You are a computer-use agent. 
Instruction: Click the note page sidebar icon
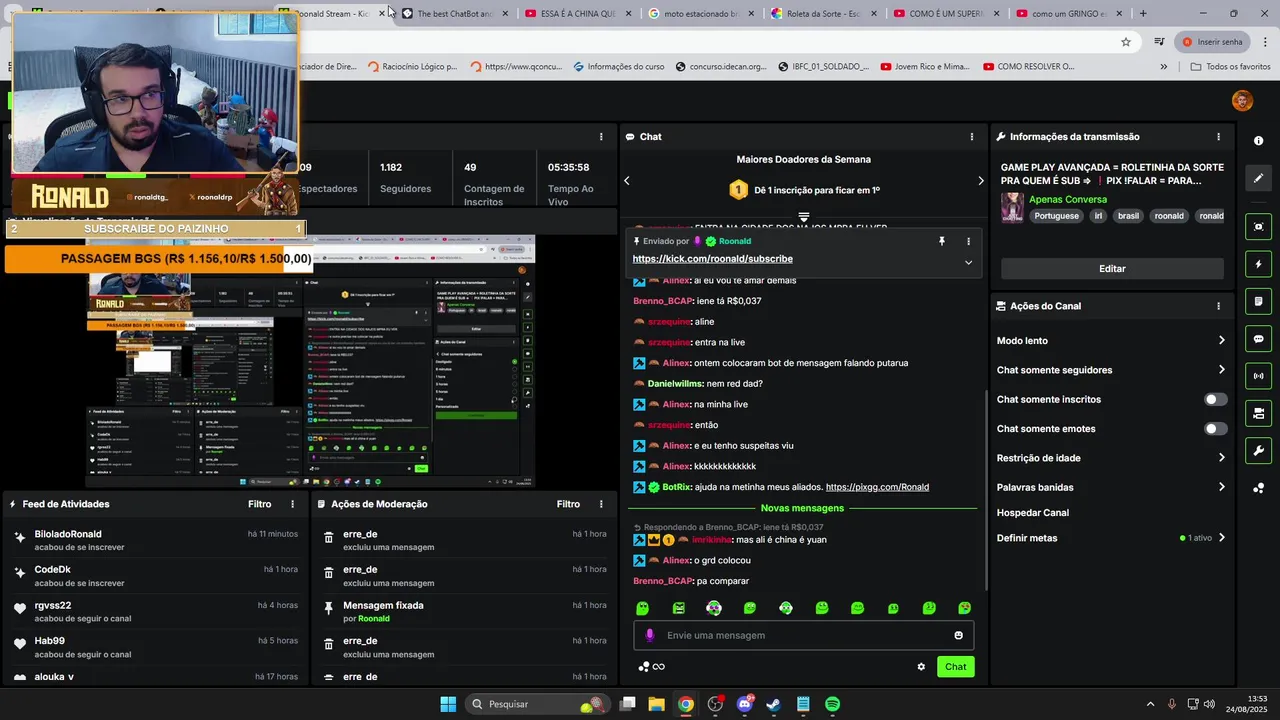pyautogui.click(x=1258, y=301)
